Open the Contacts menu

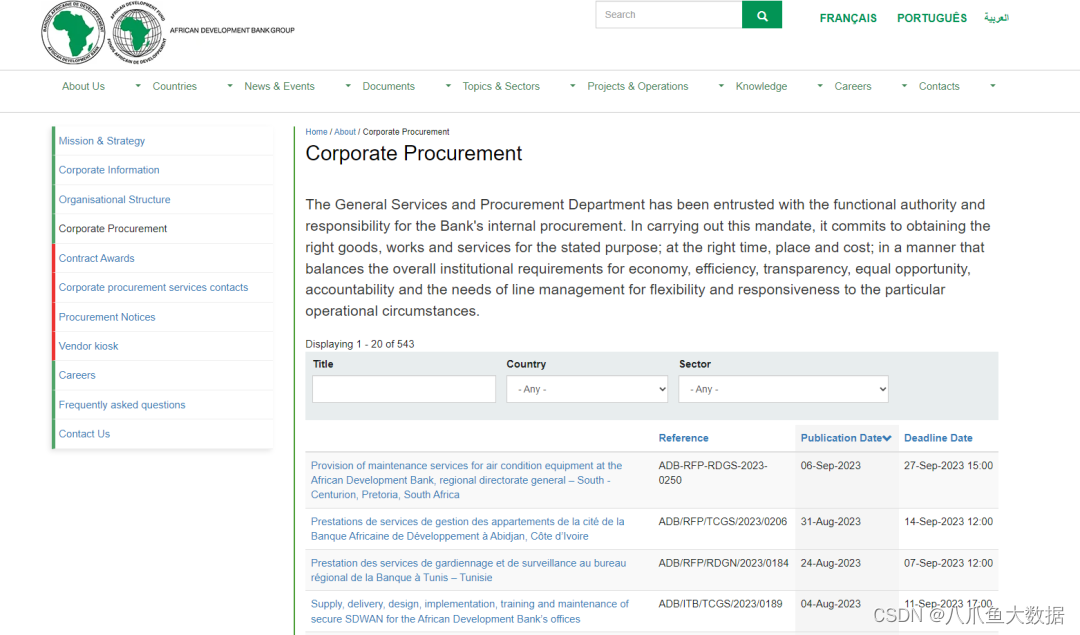click(939, 86)
